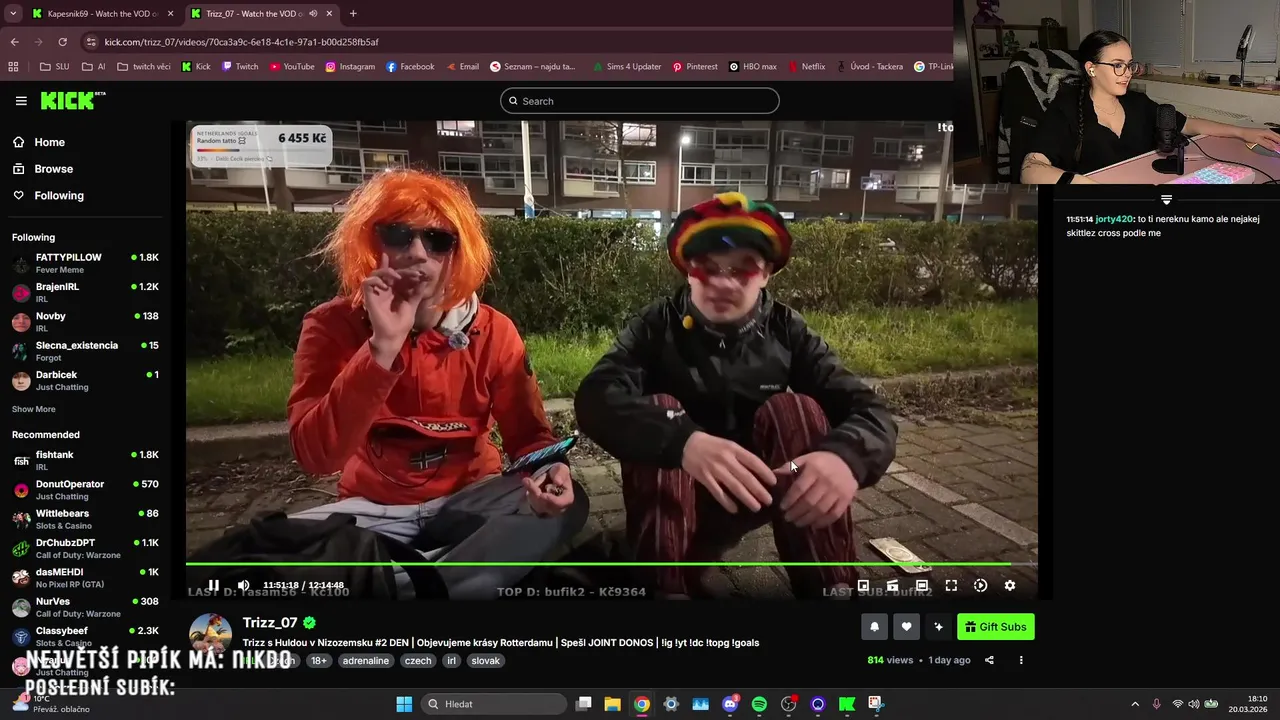Open DrChubzDPT recommended channel
Viewport: 1280px width, 720px height.
click(84, 548)
